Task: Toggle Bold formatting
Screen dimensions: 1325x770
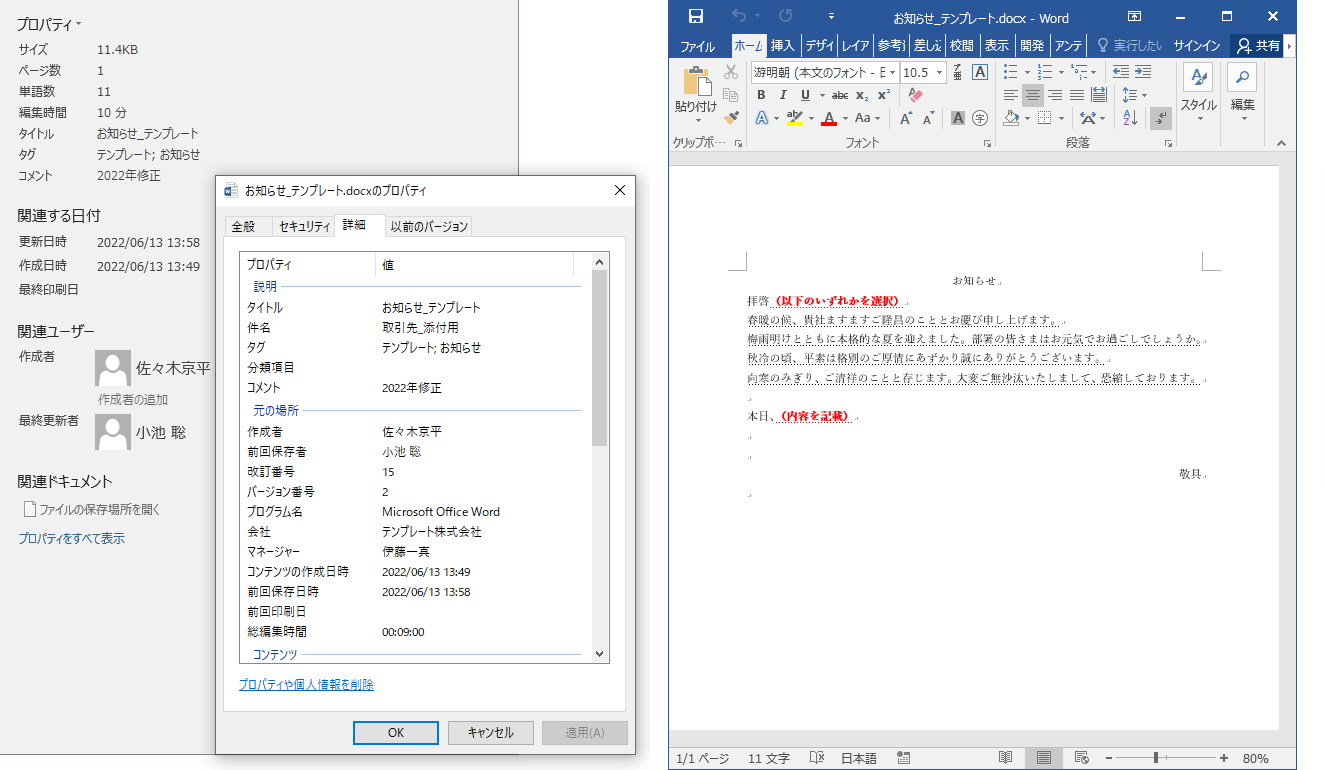Action: (761, 95)
